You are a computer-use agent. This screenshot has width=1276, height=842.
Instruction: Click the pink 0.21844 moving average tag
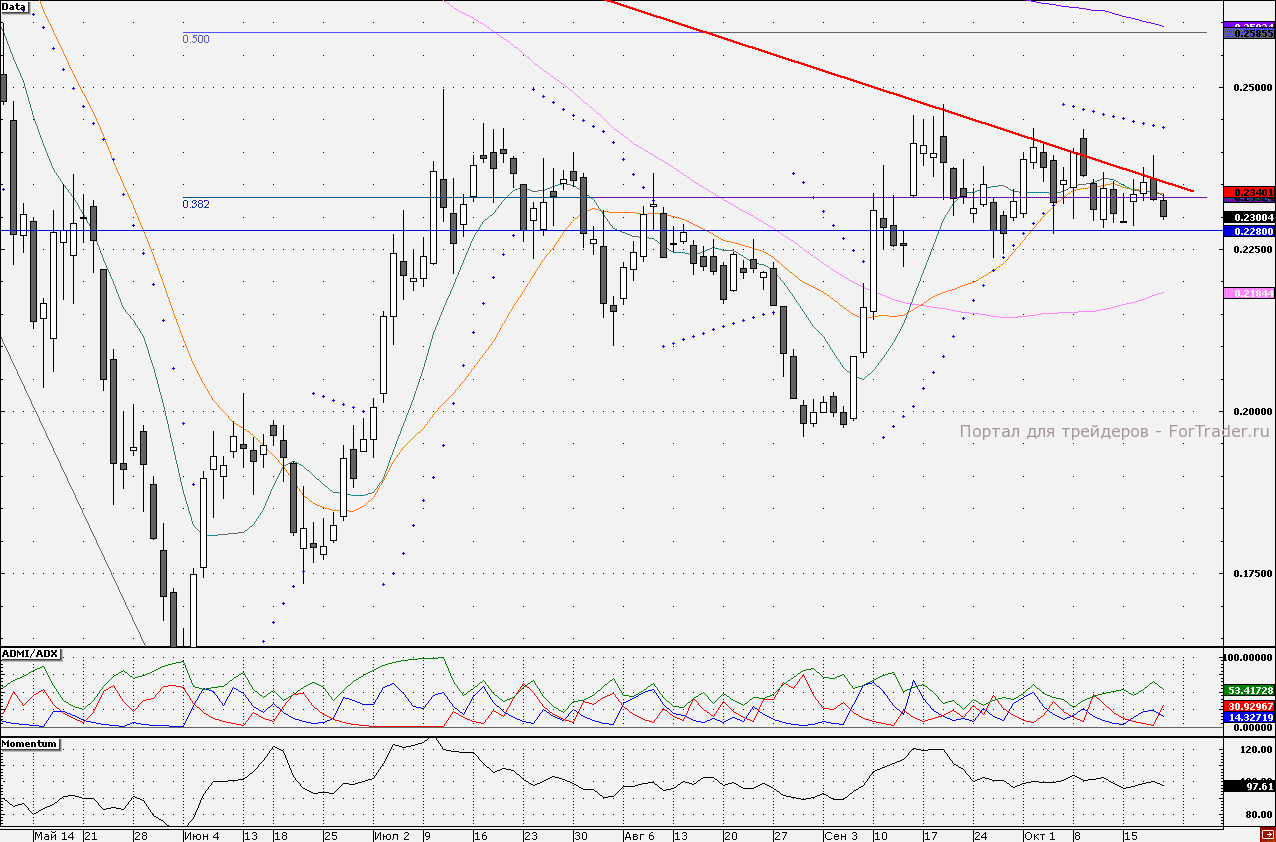tap(1249, 293)
